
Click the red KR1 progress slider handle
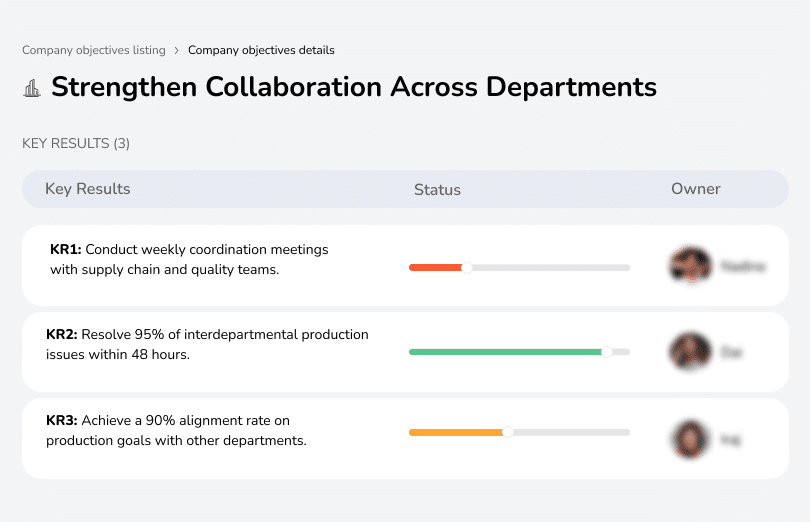coord(466,267)
